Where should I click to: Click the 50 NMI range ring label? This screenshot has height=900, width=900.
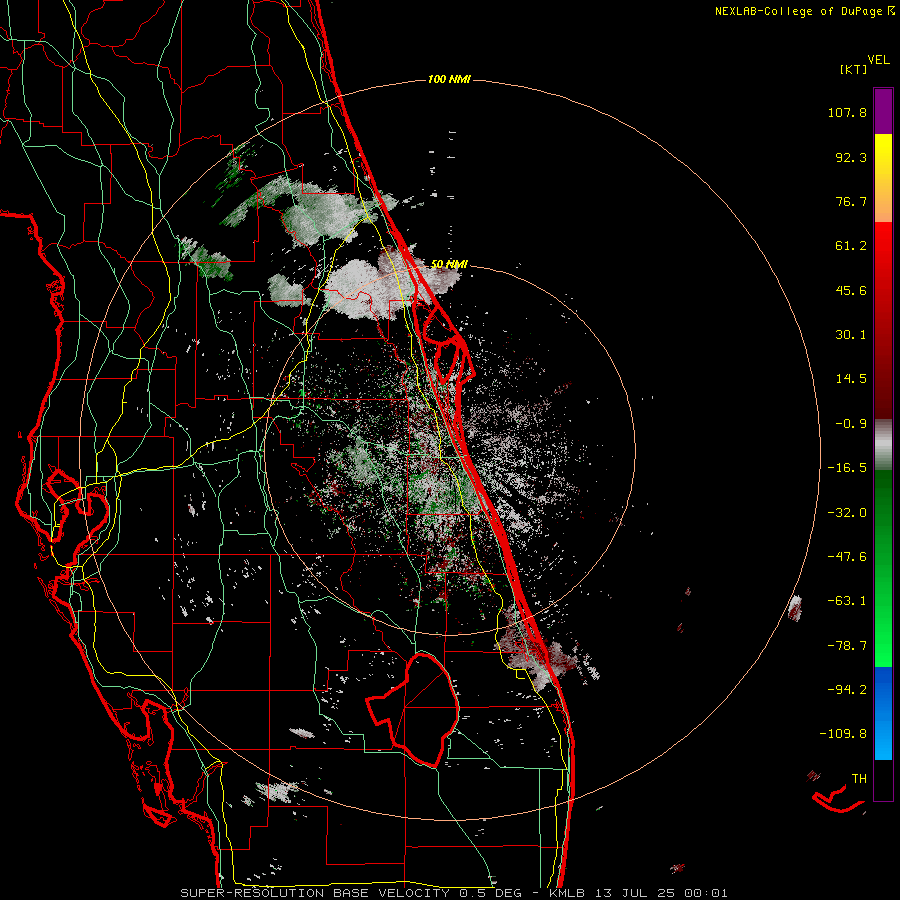449,264
